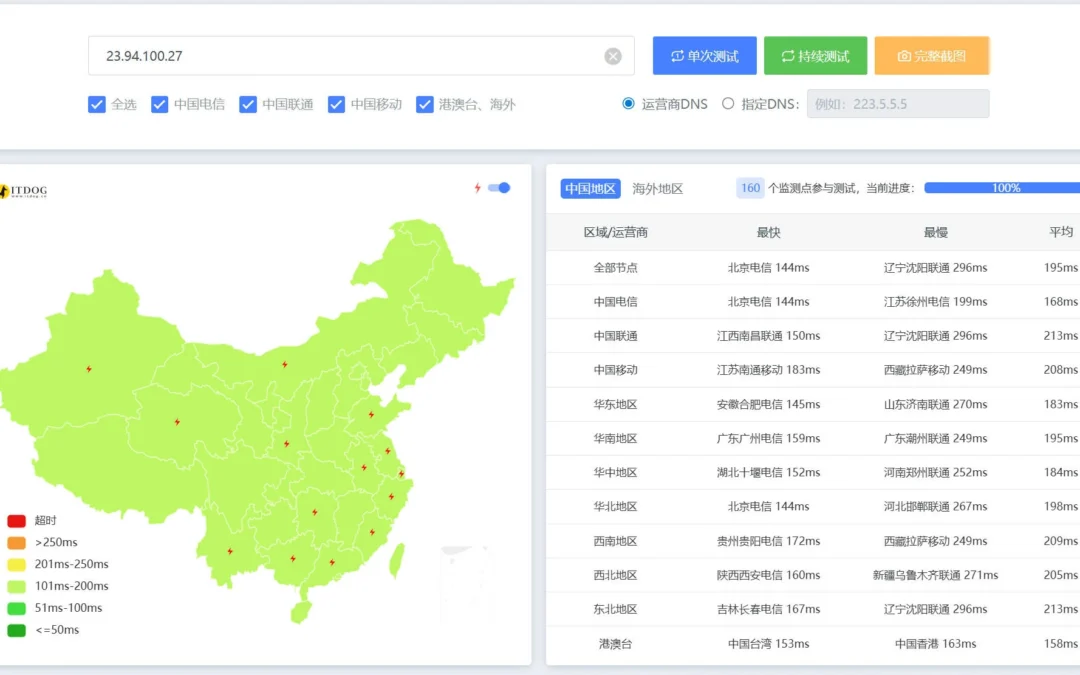This screenshot has height=675, width=1080.
Task: Uncheck the 中国联通 checkbox
Action: click(248, 104)
